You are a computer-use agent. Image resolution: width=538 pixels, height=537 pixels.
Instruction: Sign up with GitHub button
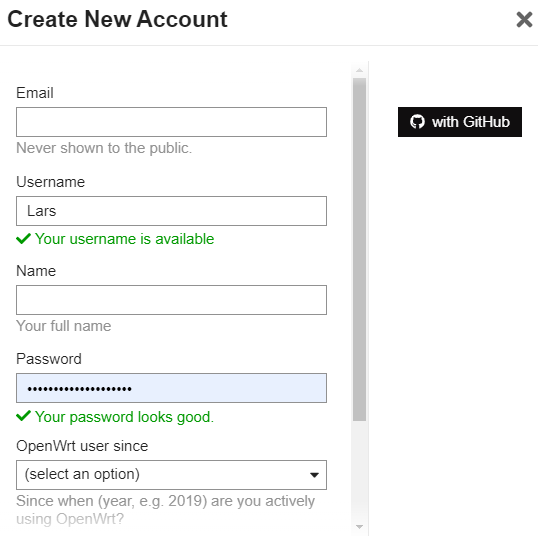click(460, 122)
